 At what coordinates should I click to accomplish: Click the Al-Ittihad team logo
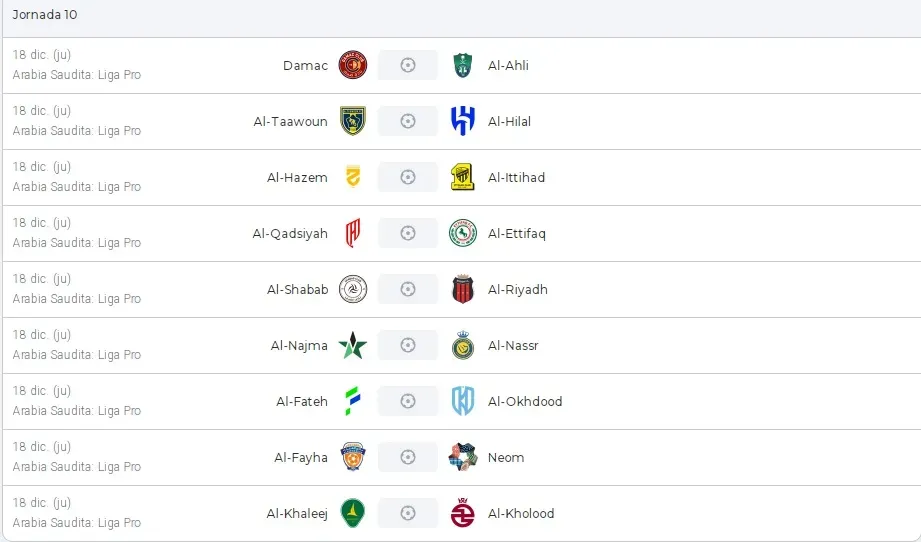tap(463, 177)
